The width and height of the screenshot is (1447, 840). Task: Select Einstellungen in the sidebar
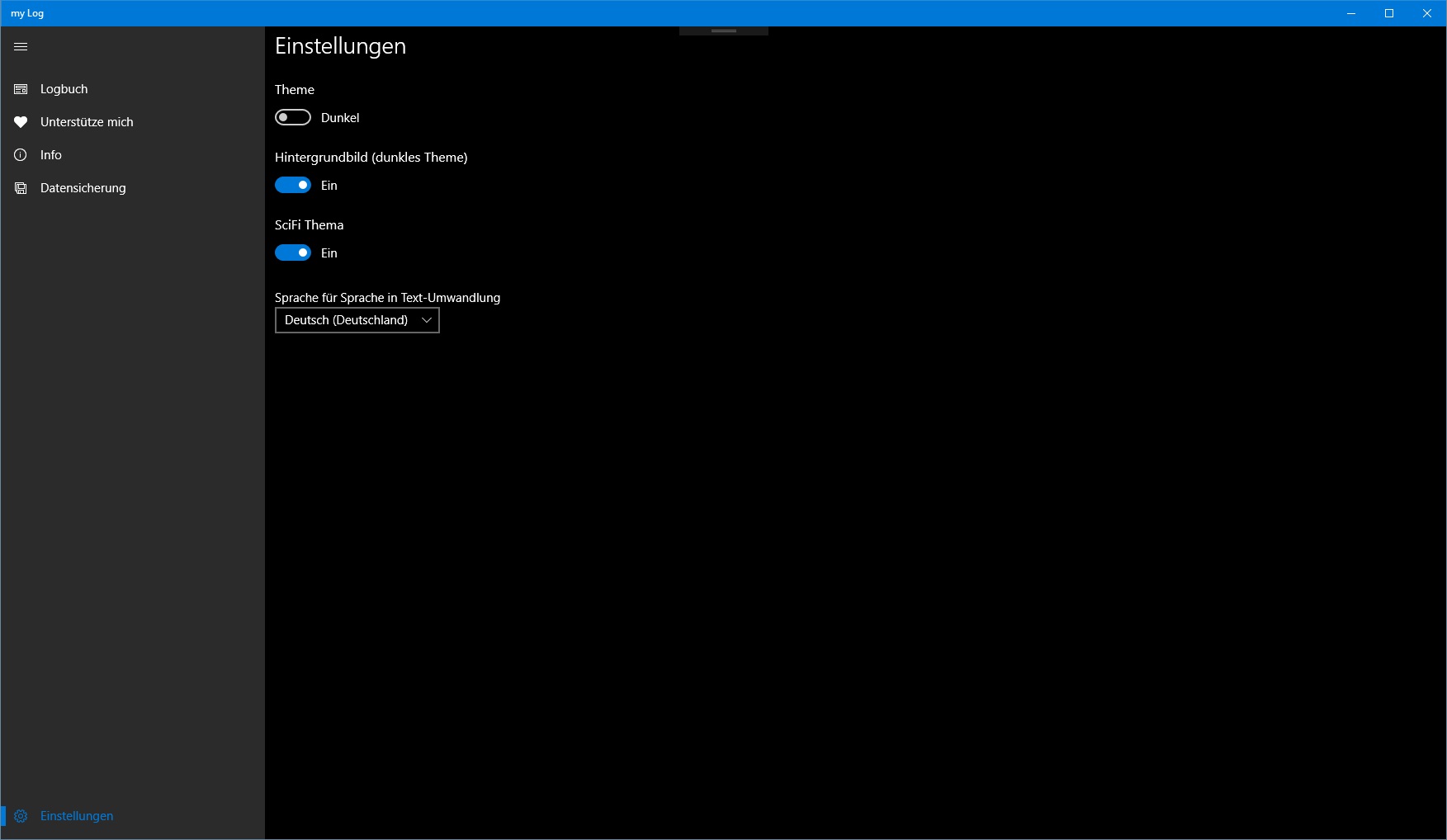pyautogui.click(x=132, y=816)
